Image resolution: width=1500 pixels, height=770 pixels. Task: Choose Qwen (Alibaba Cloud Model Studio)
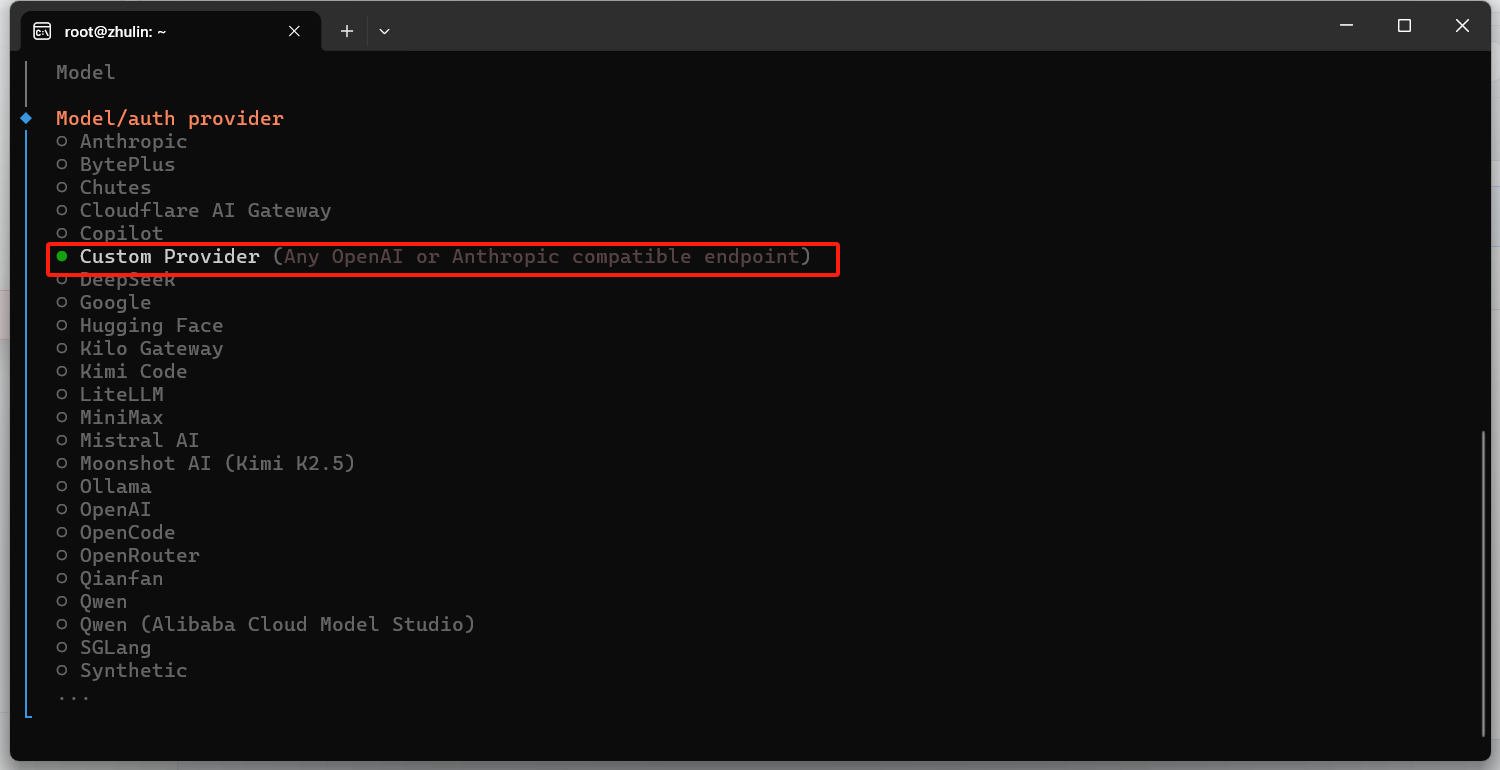[x=266, y=625]
